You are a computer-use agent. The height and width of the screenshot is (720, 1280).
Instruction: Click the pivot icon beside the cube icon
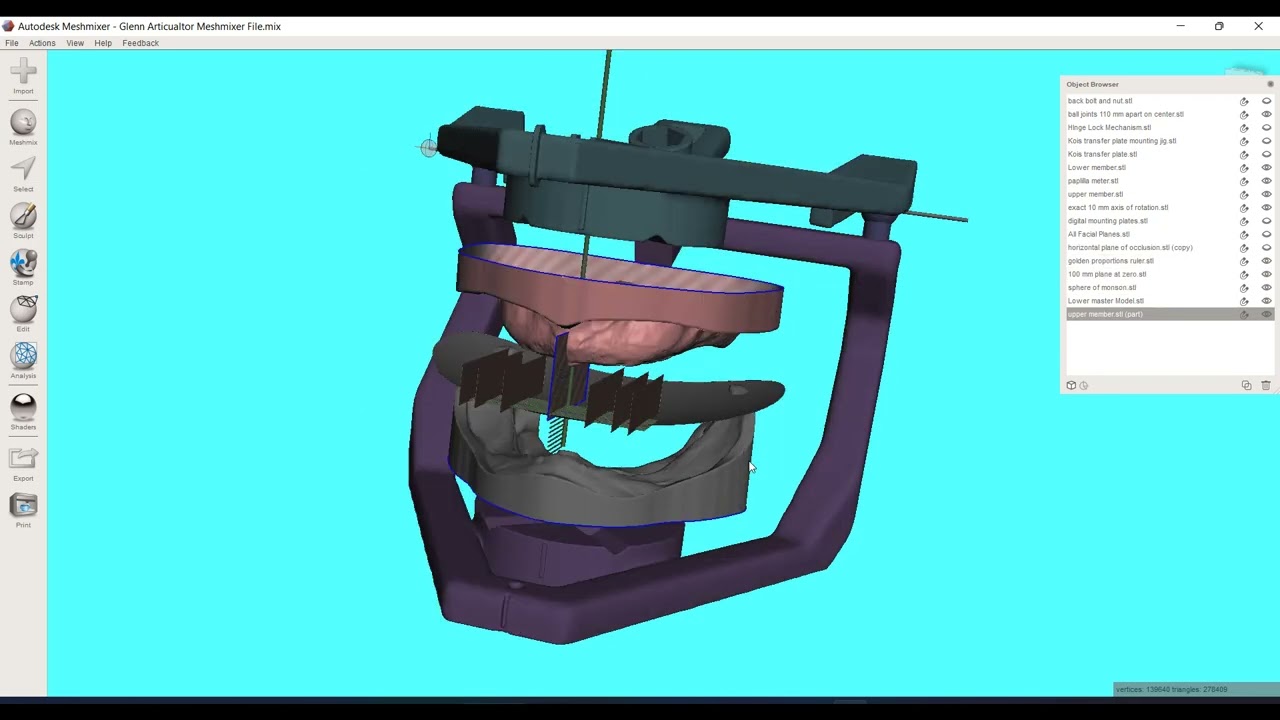point(1083,385)
